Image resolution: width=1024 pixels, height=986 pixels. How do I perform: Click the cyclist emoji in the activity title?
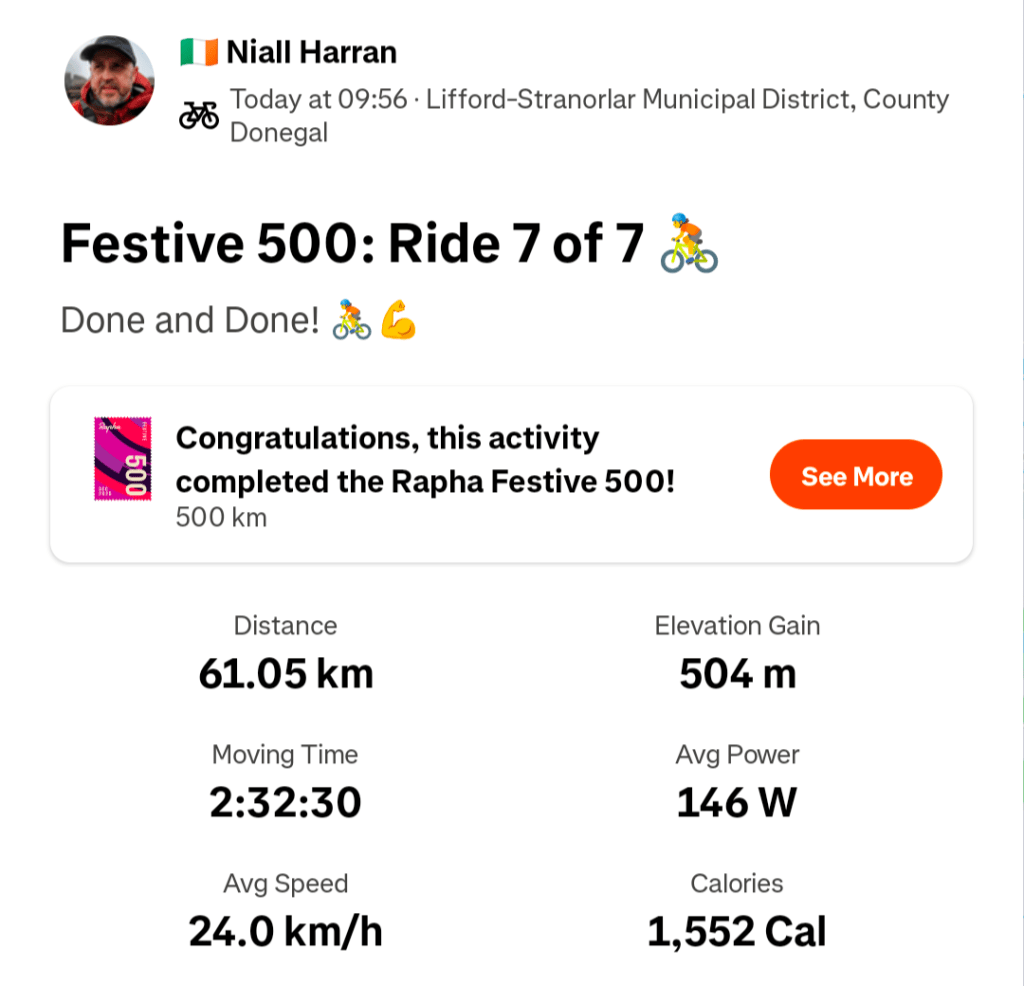click(x=689, y=245)
